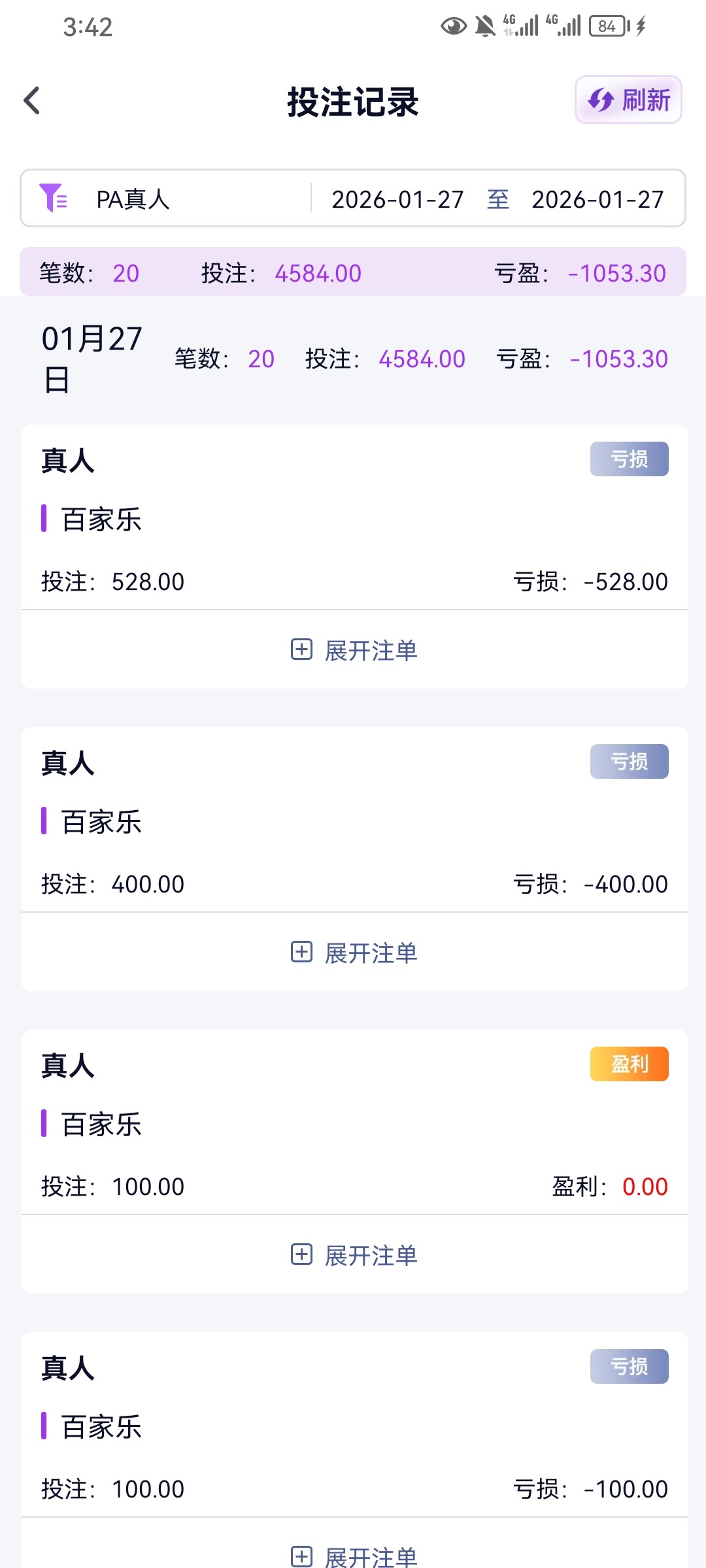Tap 亏损 badge on 528.00 card

[629, 459]
